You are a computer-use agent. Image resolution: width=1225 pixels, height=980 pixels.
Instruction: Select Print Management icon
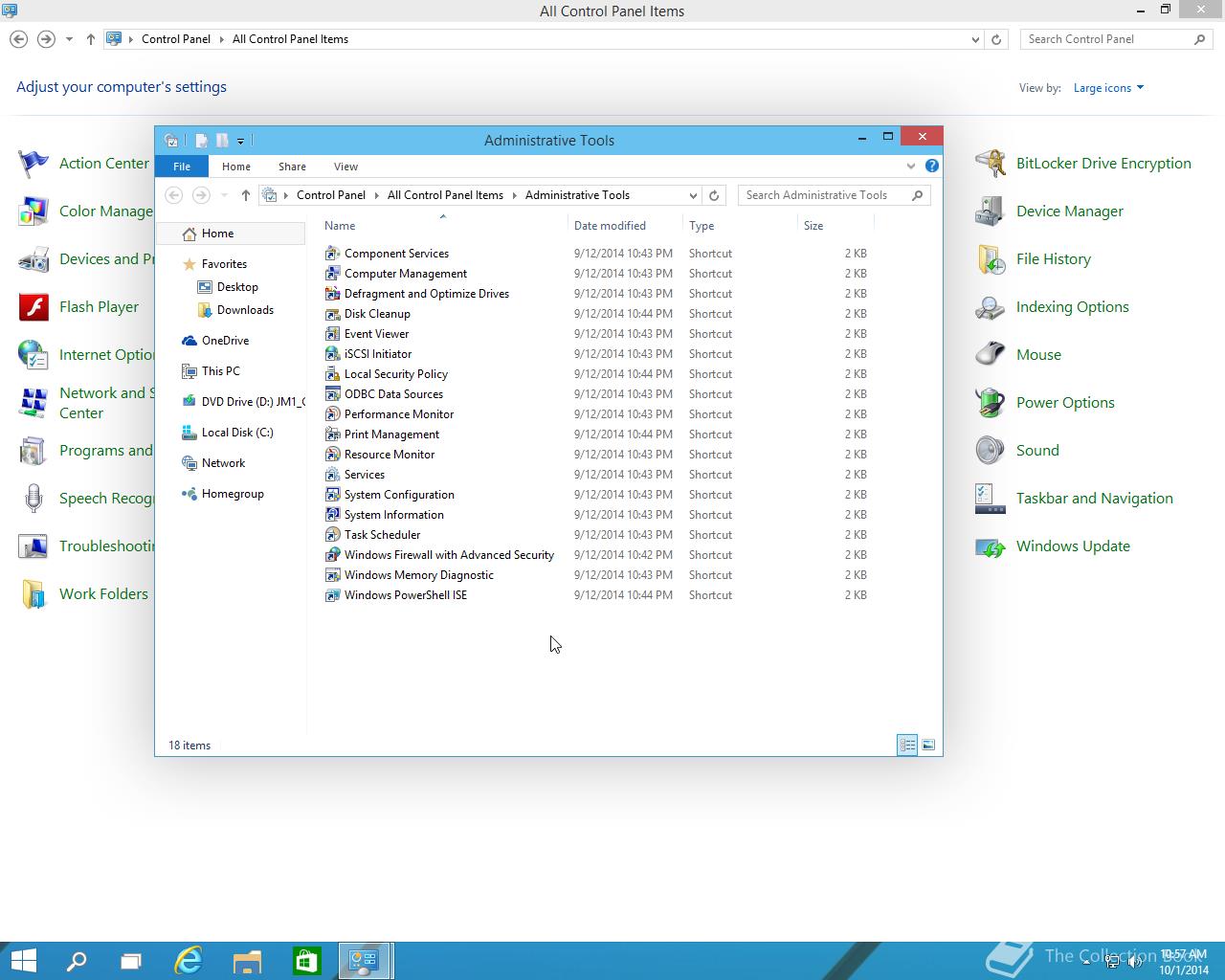tap(332, 434)
